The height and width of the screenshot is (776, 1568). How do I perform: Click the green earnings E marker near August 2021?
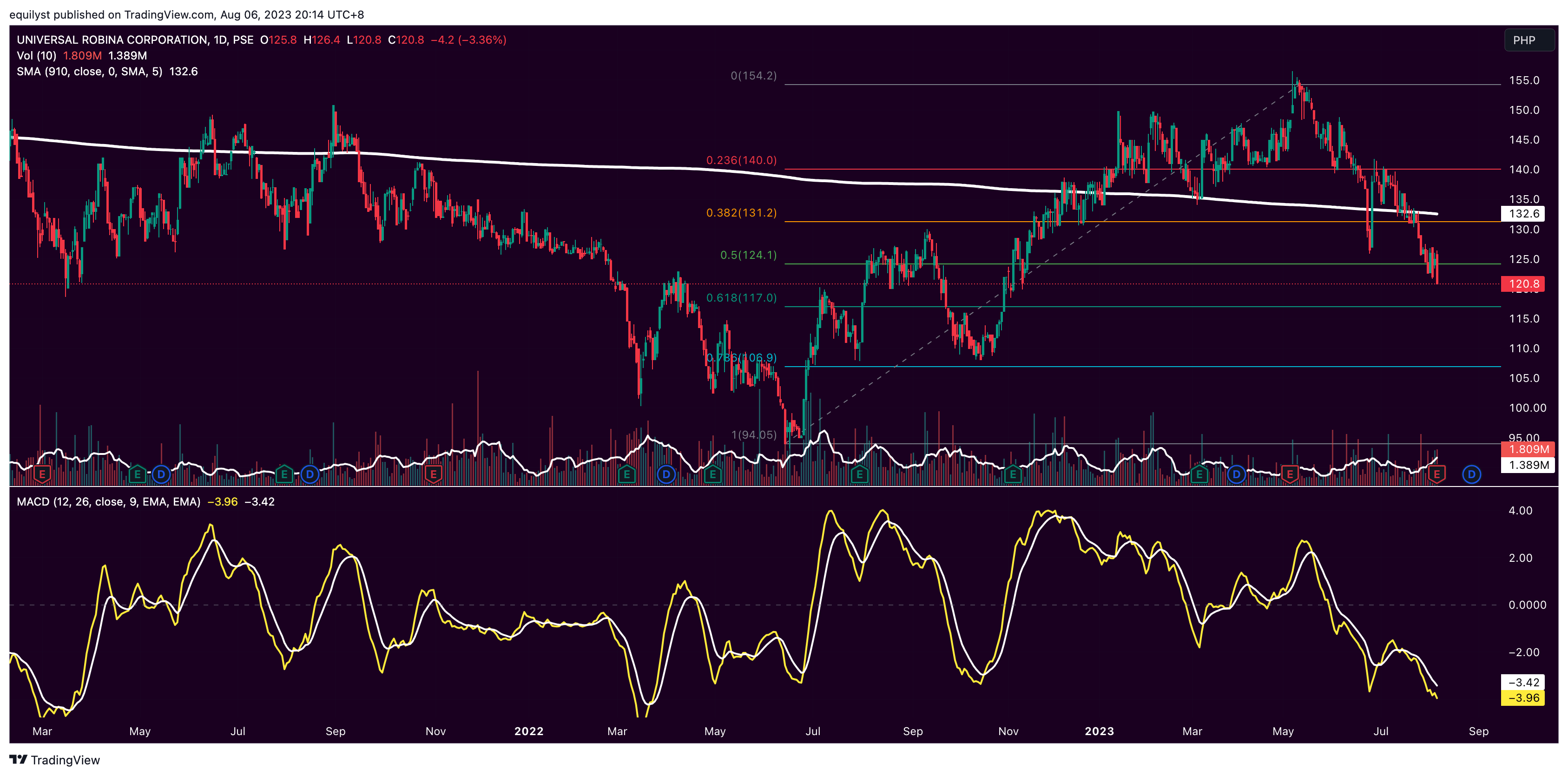(284, 474)
